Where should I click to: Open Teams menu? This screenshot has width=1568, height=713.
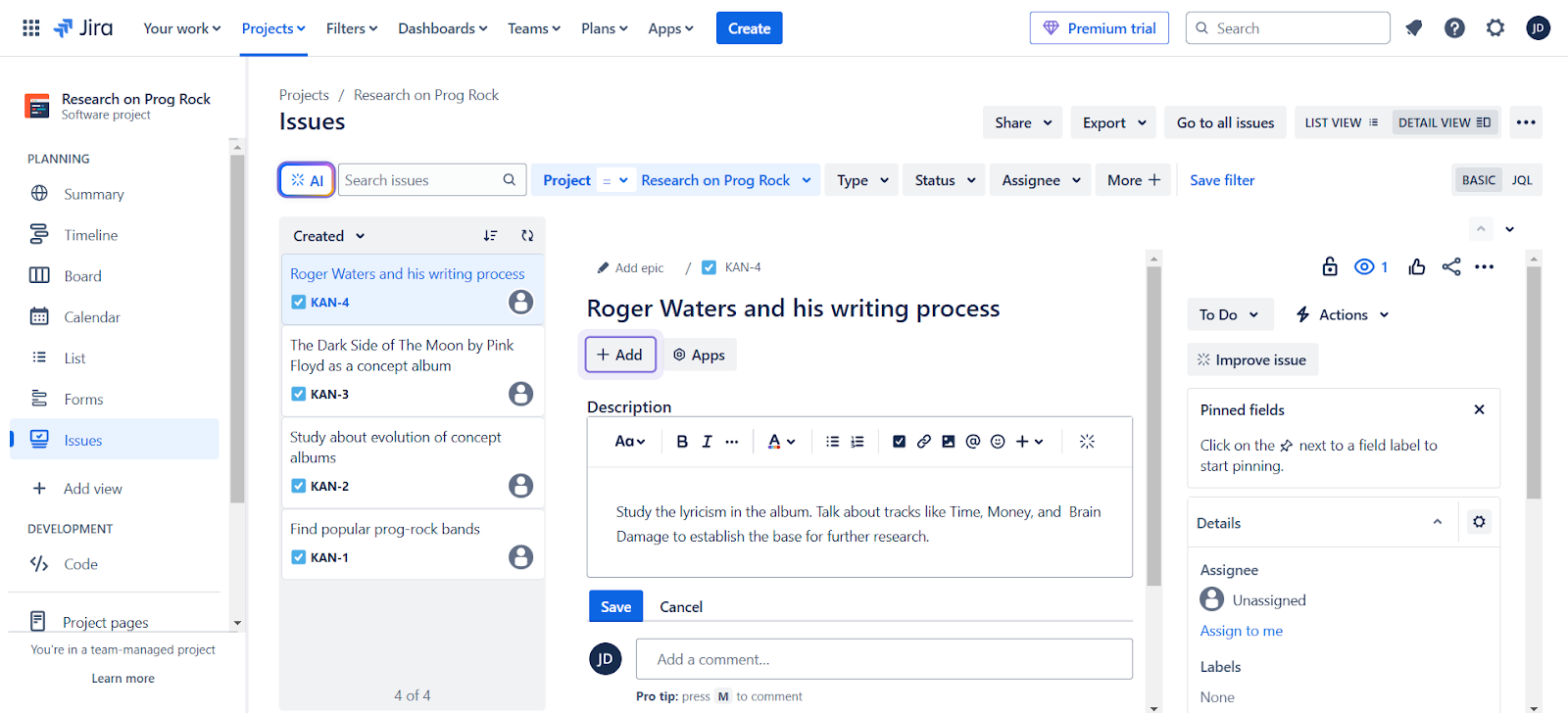(534, 28)
